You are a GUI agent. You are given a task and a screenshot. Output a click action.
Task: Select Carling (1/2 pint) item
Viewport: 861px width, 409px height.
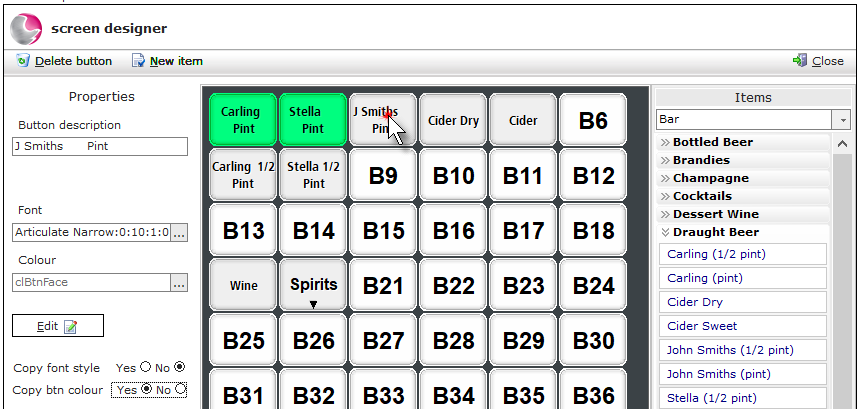[x=743, y=254]
